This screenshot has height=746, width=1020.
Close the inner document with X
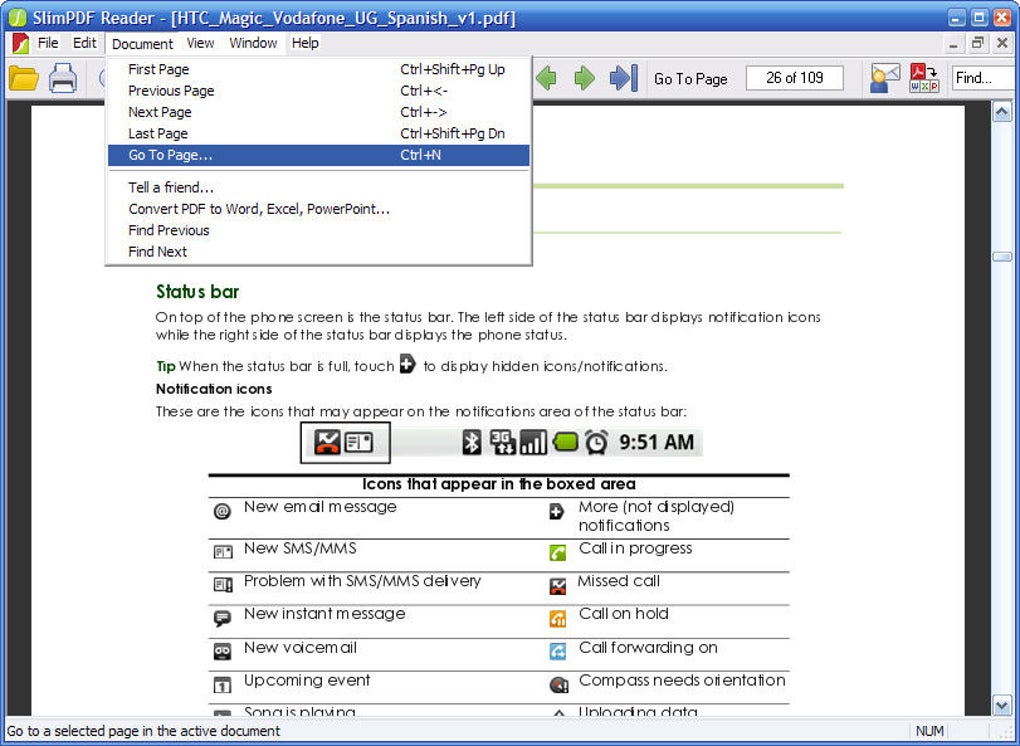click(1002, 44)
